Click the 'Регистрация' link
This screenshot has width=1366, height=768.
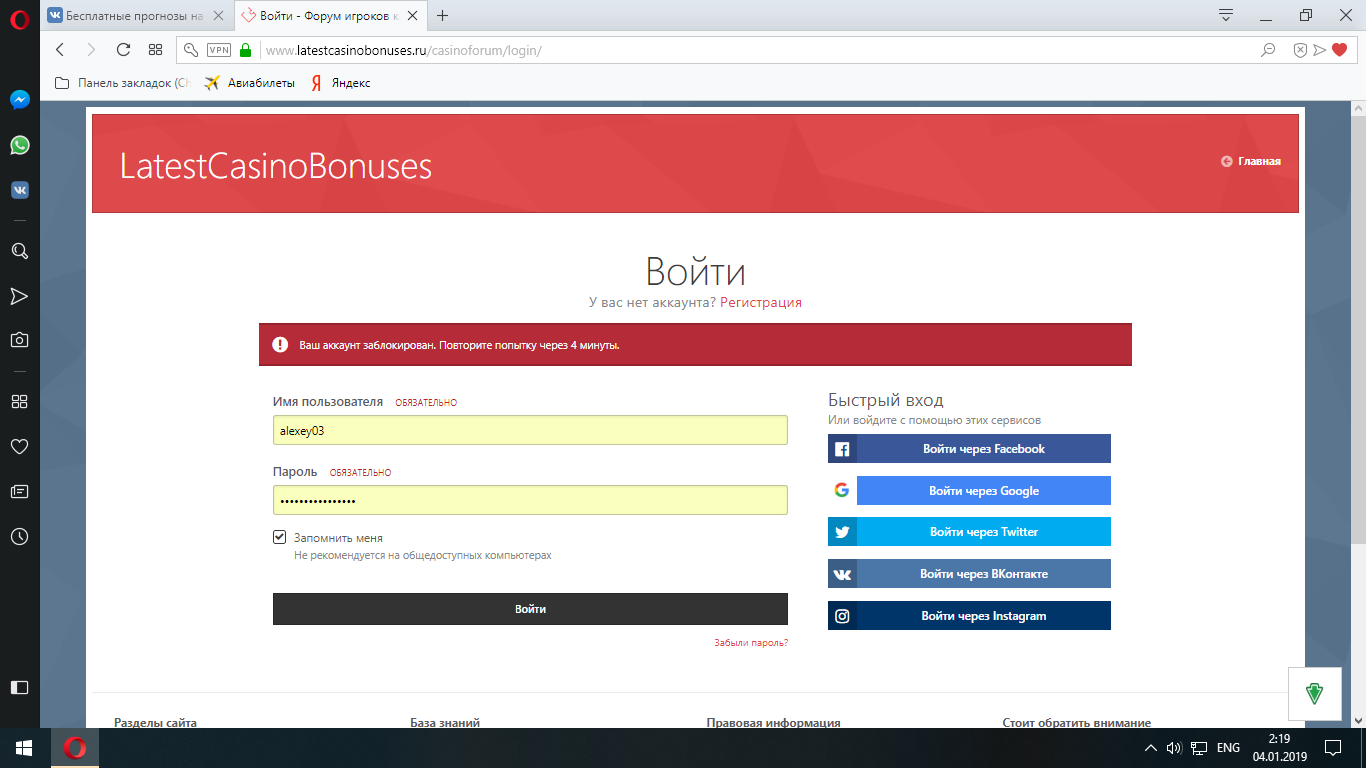(x=760, y=302)
